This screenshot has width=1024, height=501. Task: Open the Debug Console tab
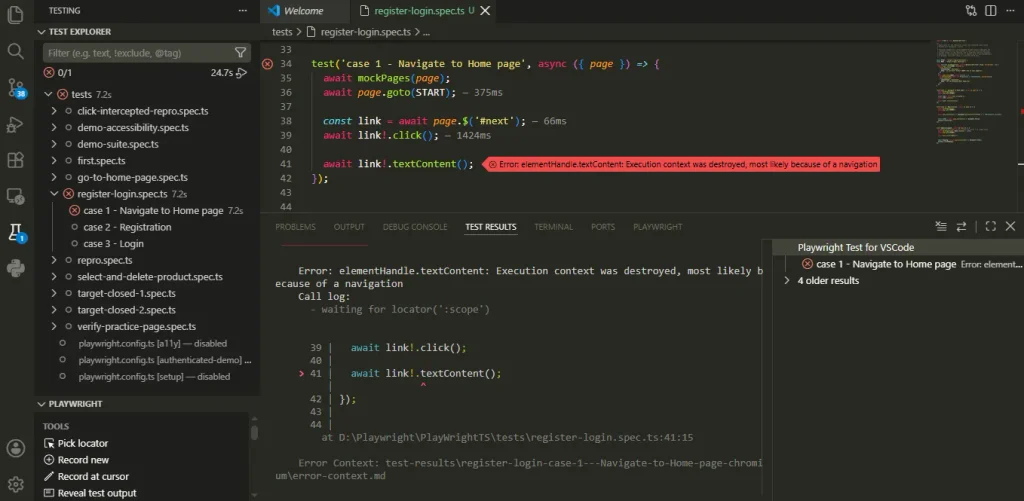(x=415, y=227)
